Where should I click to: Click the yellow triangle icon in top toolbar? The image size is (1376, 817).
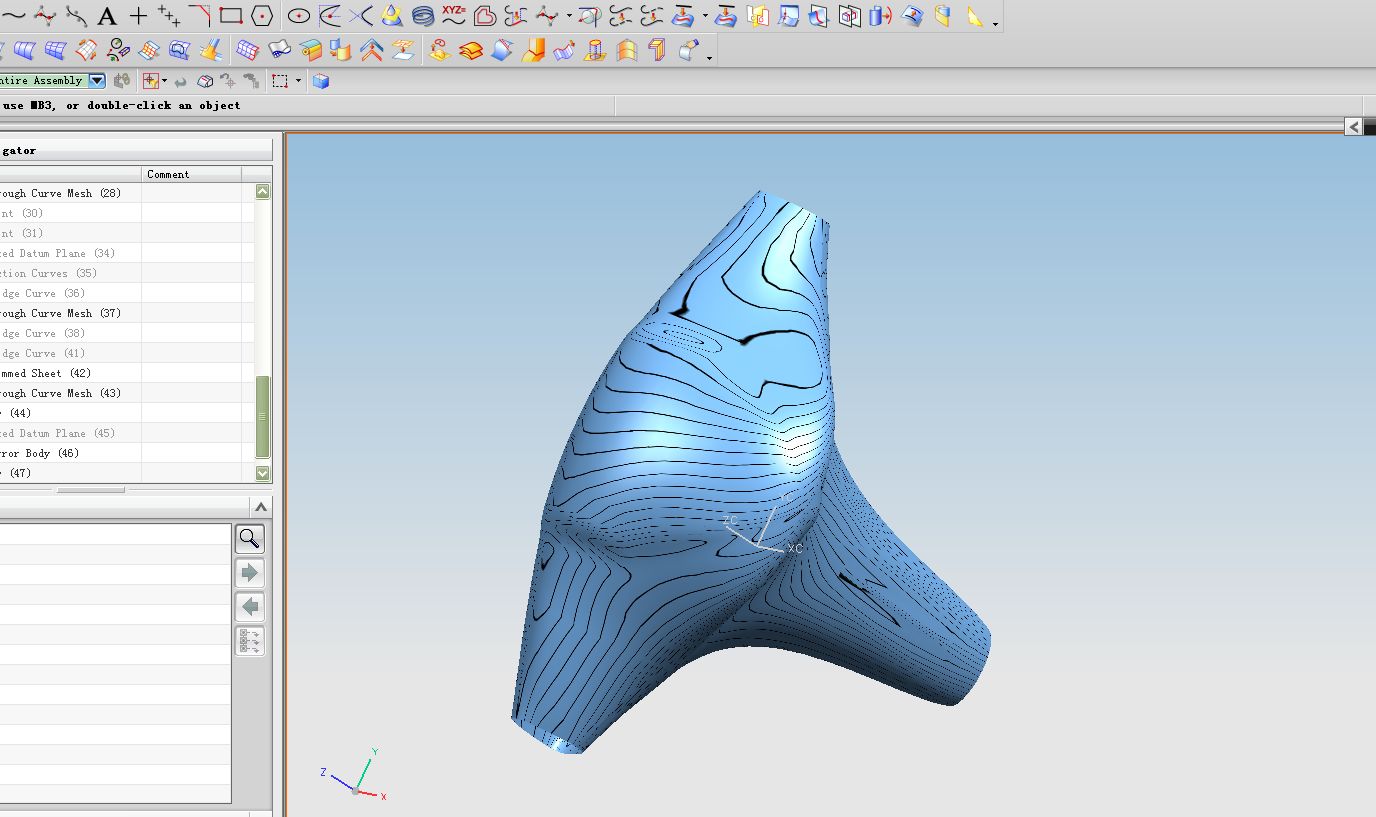pos(975,16)
